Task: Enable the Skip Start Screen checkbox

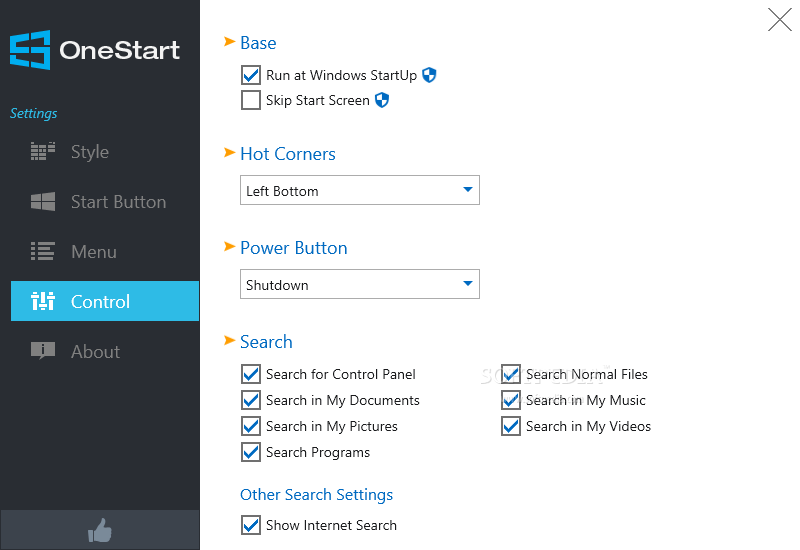Action: pos(251,100)
